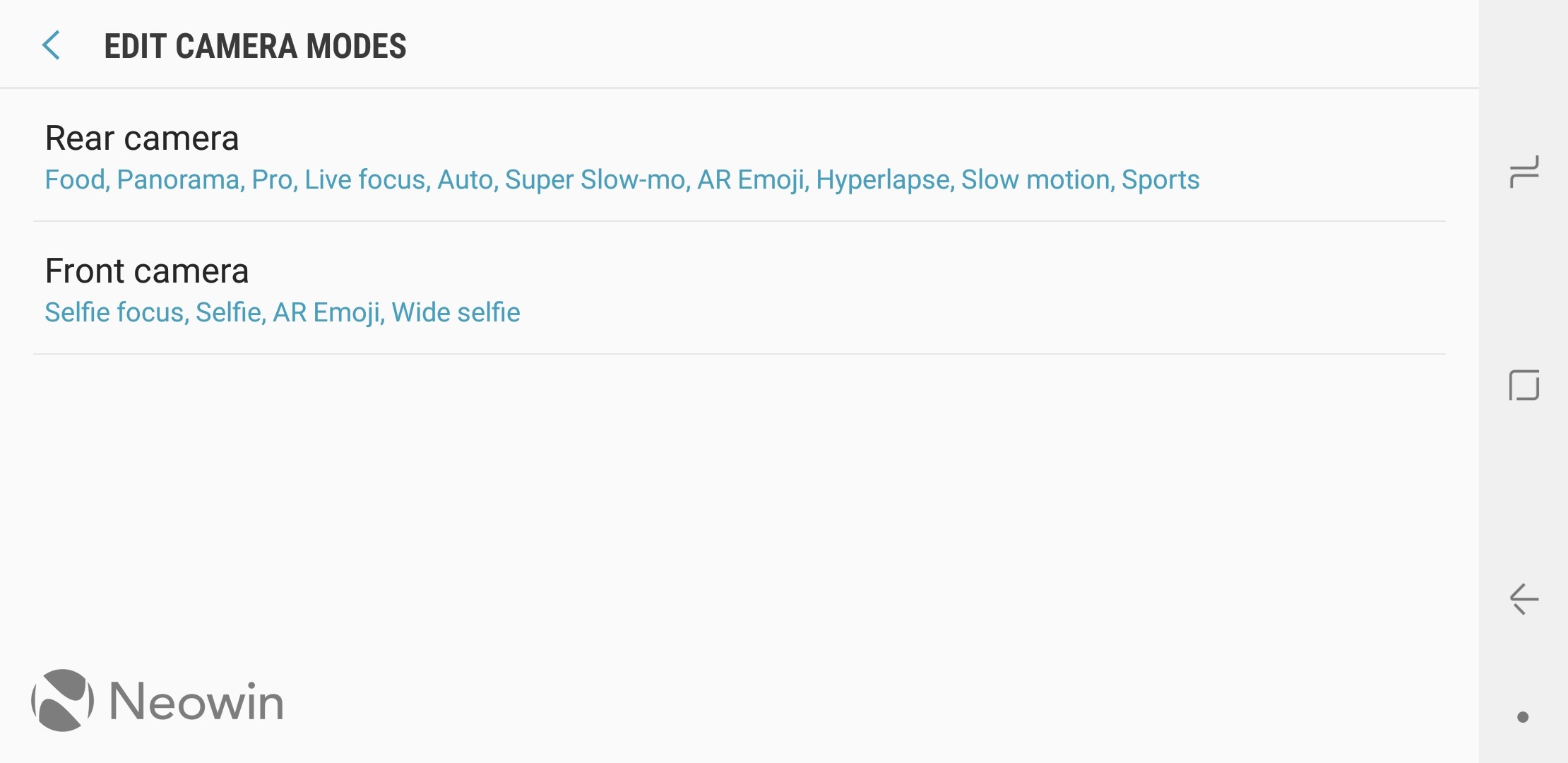Select Panorama in rear camera modes
Screen dimensions: 1568x763
(178, 179)
